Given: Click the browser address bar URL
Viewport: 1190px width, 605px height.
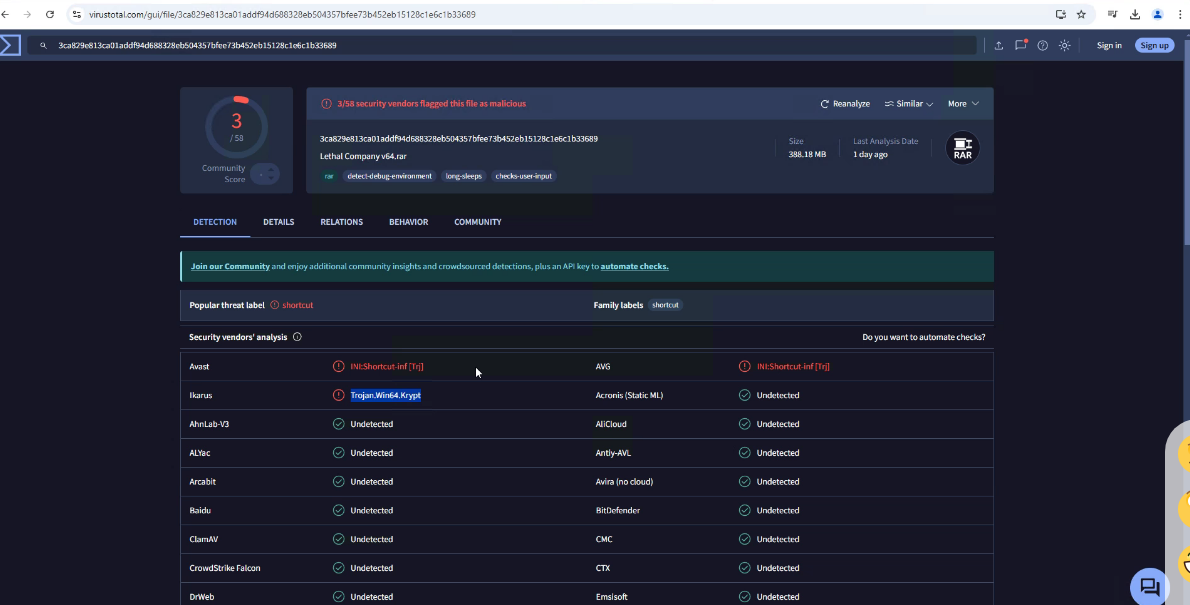Looking at the screenshot, I should click(282, 14).
